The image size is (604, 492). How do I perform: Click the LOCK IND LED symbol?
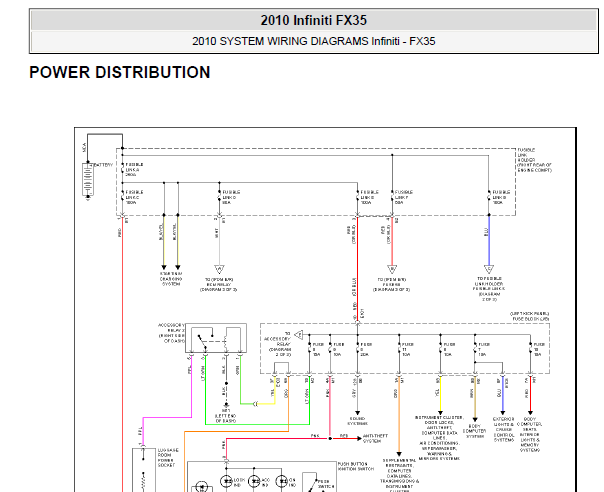[x=226, y=481]
